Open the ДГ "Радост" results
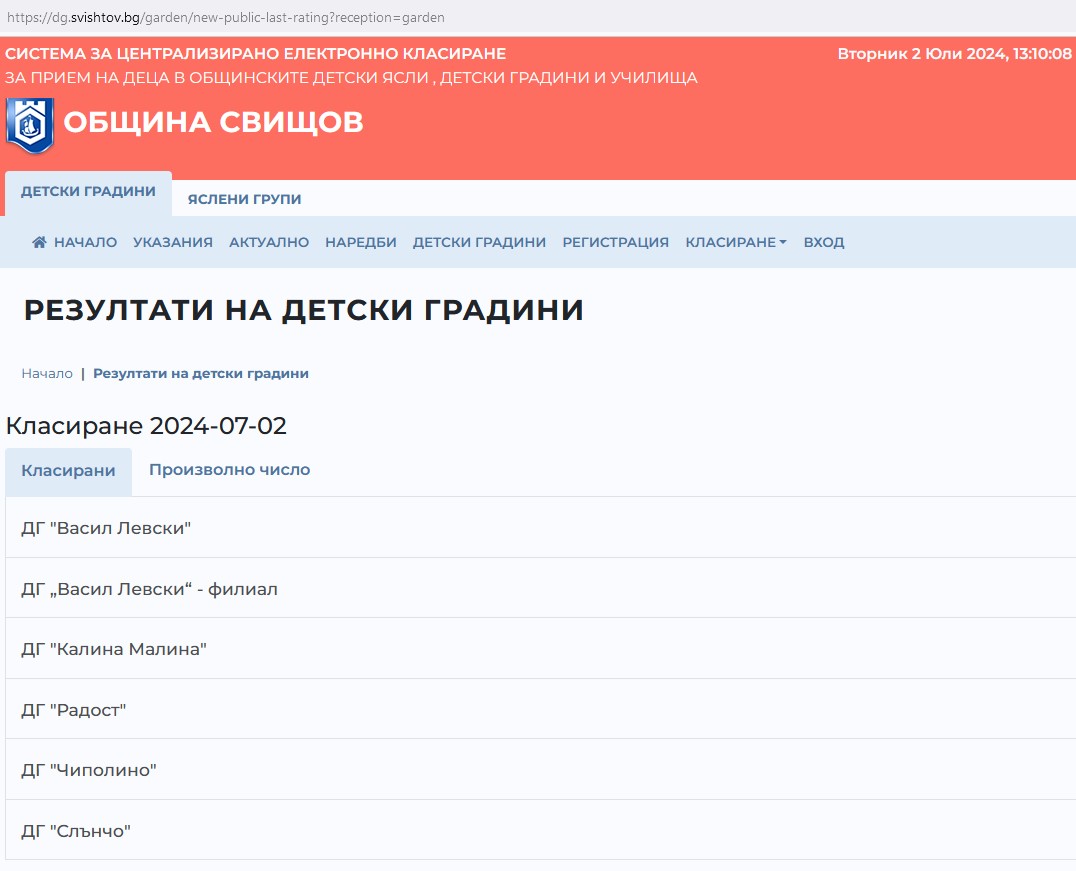 click(74, 710)
